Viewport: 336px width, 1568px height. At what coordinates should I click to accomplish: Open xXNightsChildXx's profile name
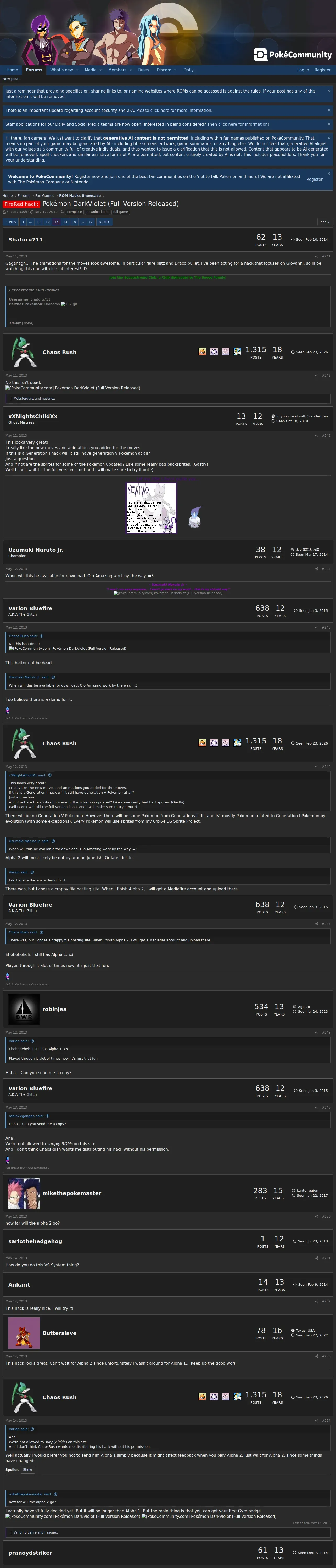33,416
